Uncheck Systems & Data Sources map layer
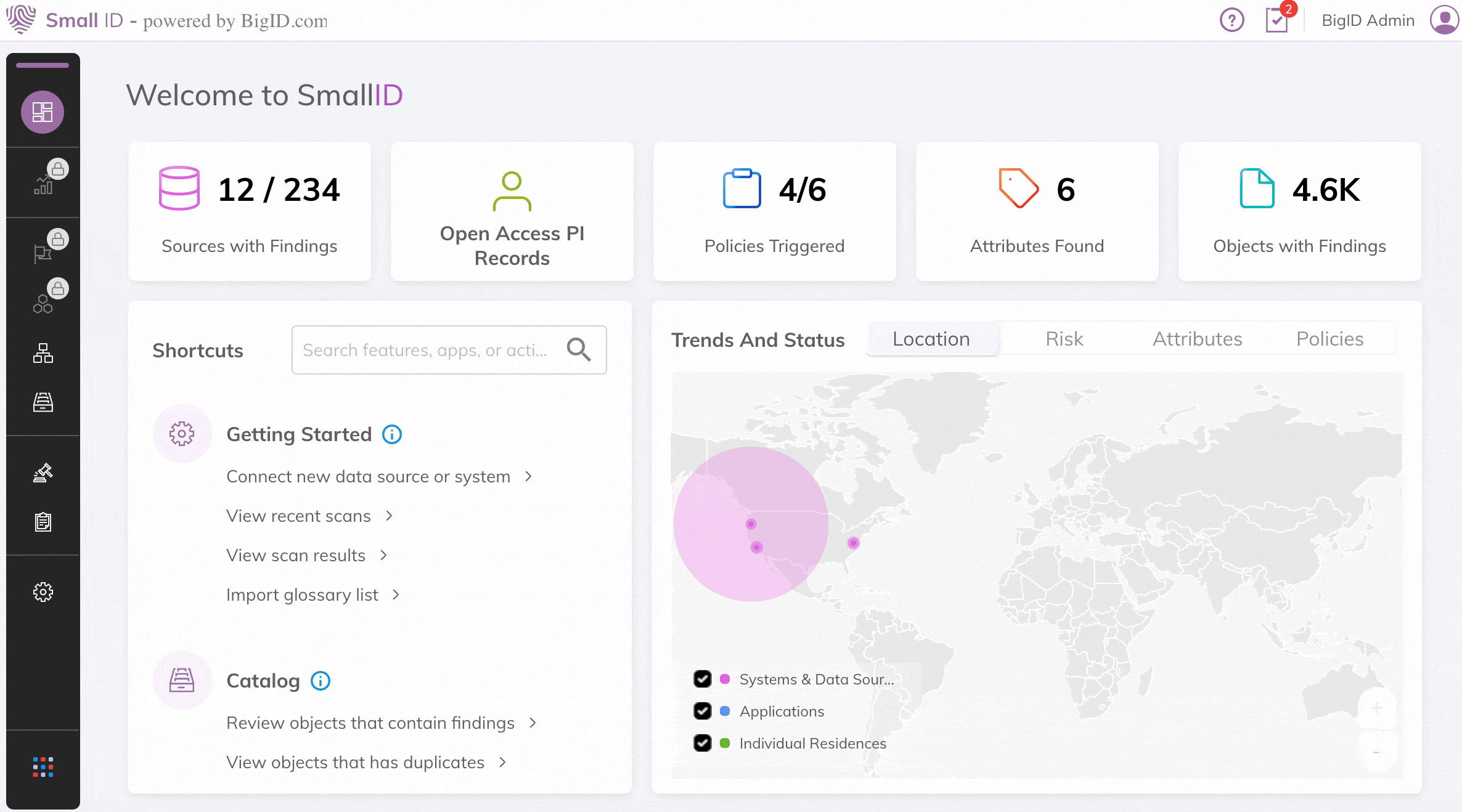The width and height of the screenshot is (1462, 812). point(703,679)
